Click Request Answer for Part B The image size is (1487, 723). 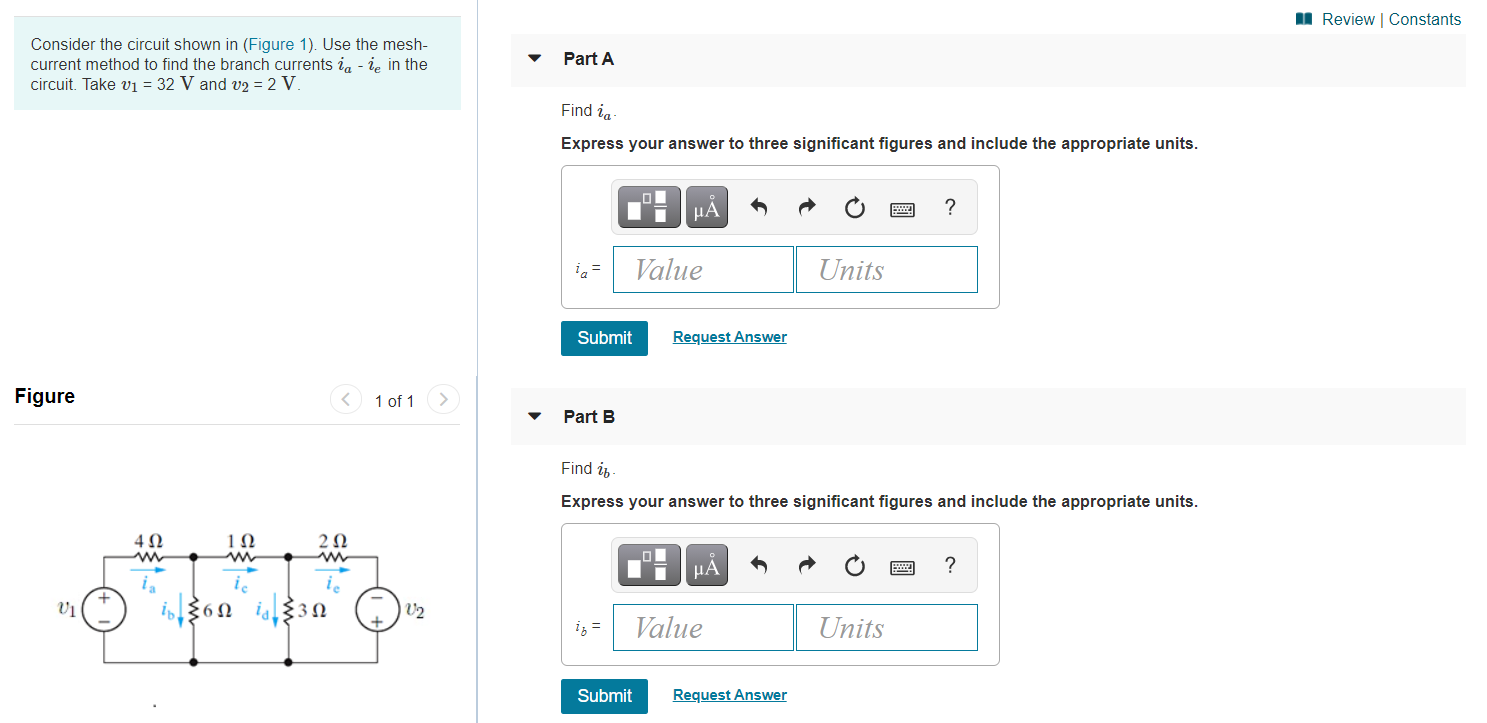pyautogui.click(x=729, y=694)
